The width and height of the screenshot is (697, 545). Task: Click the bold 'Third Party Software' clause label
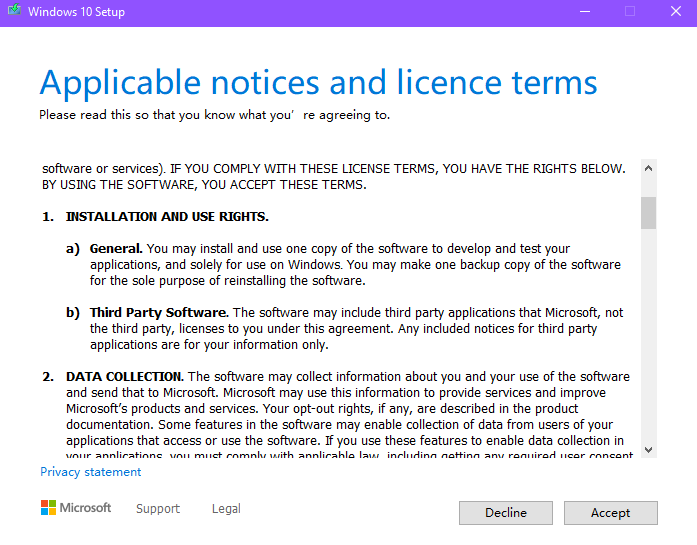(159, 313)
